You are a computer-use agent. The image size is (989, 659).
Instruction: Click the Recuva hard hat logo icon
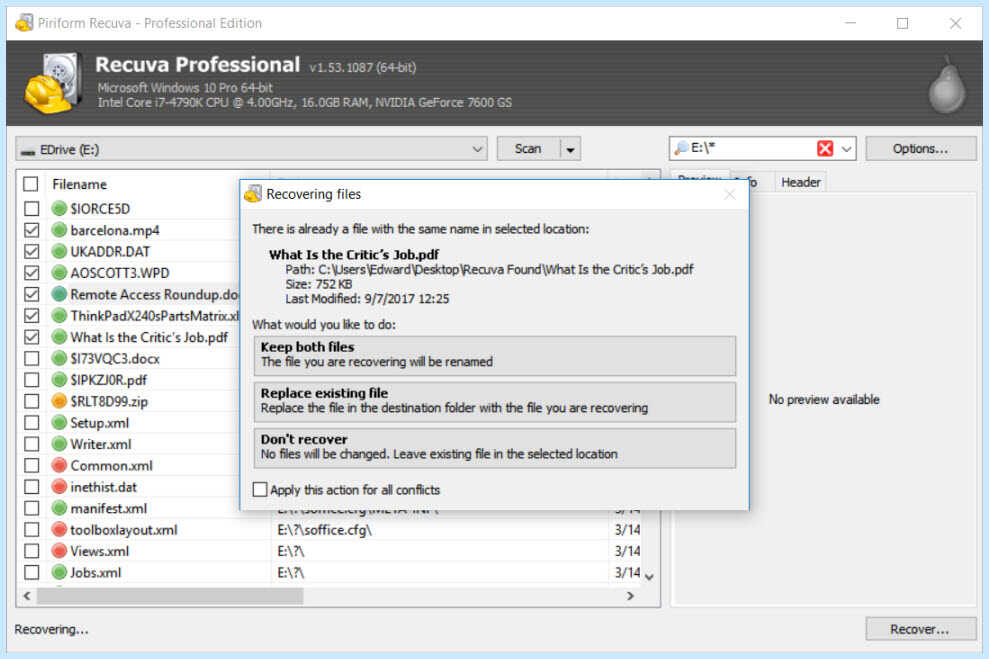(x=53, y=84)
